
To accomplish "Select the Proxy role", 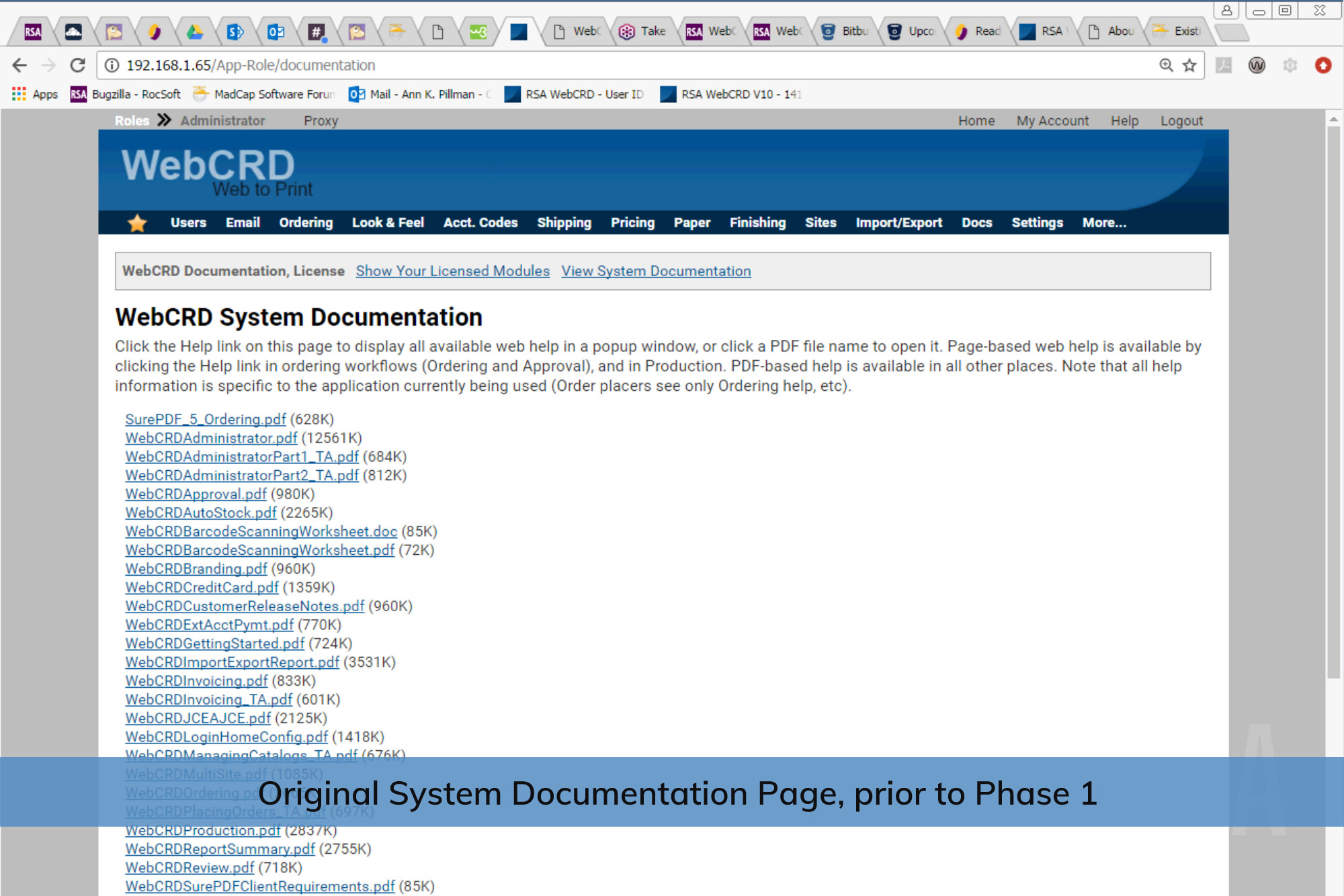I will [321, 121].
